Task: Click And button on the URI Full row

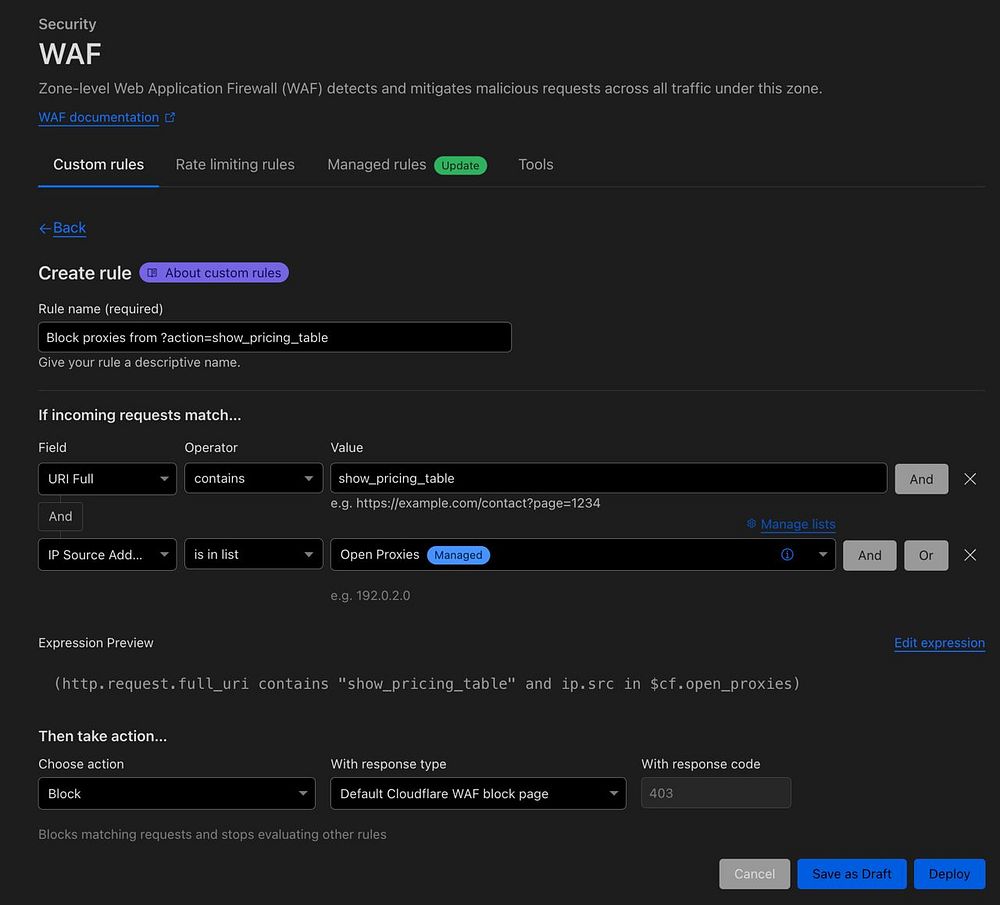Action: (921, 479)
